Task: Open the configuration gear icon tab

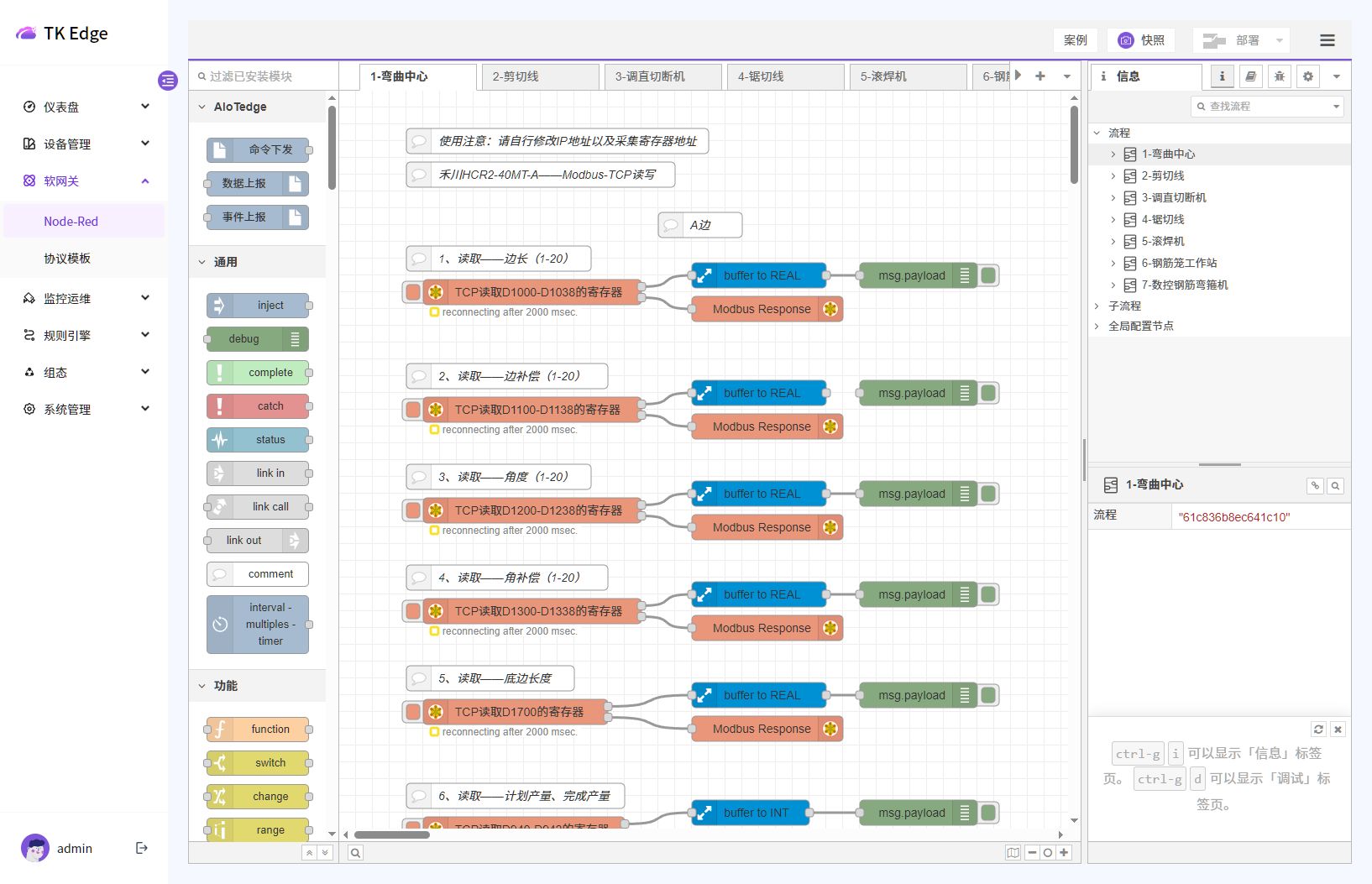Action: pyautogui.click(x=1307, y=76)
